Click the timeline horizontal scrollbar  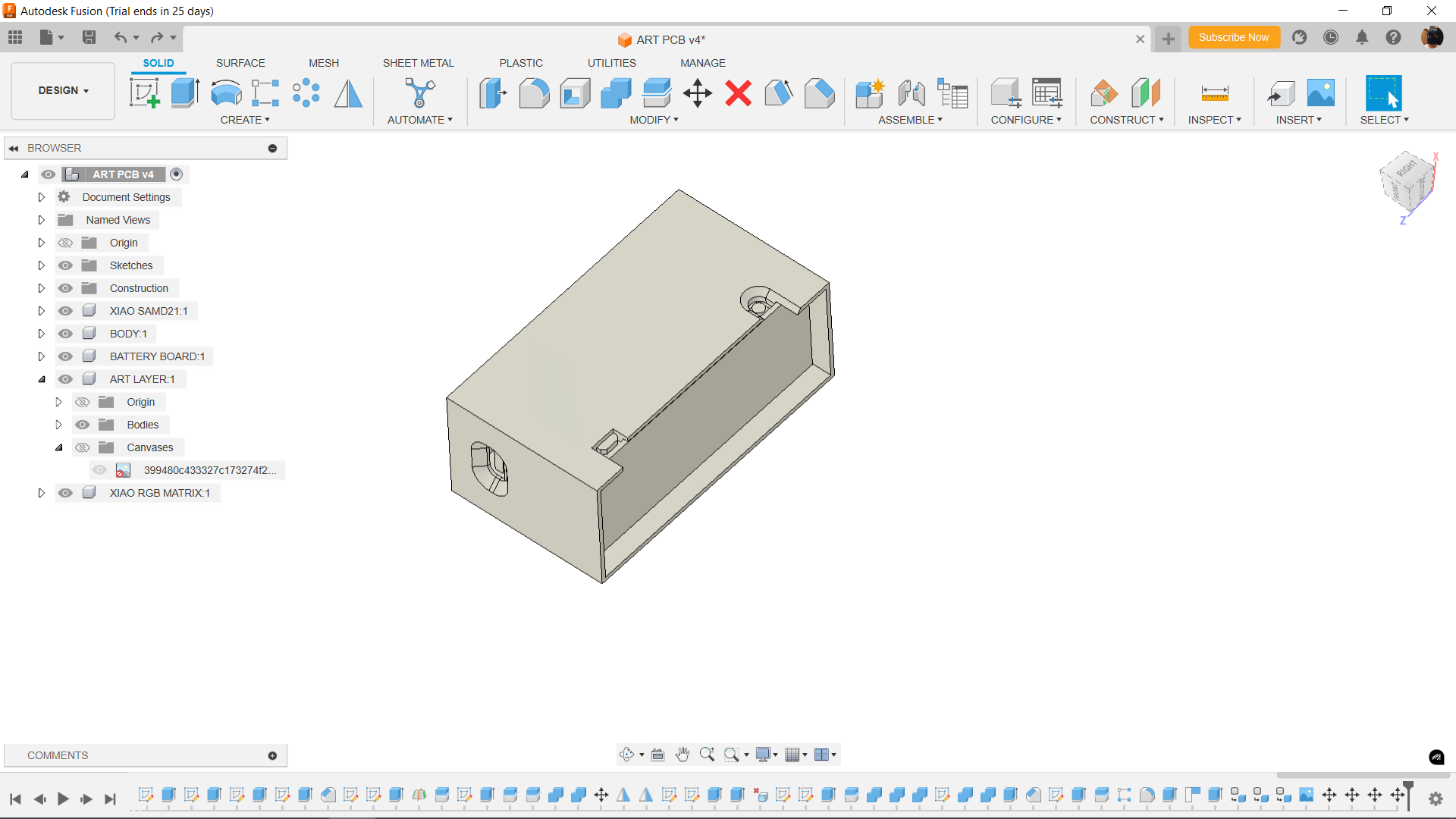coord(1363,775)
